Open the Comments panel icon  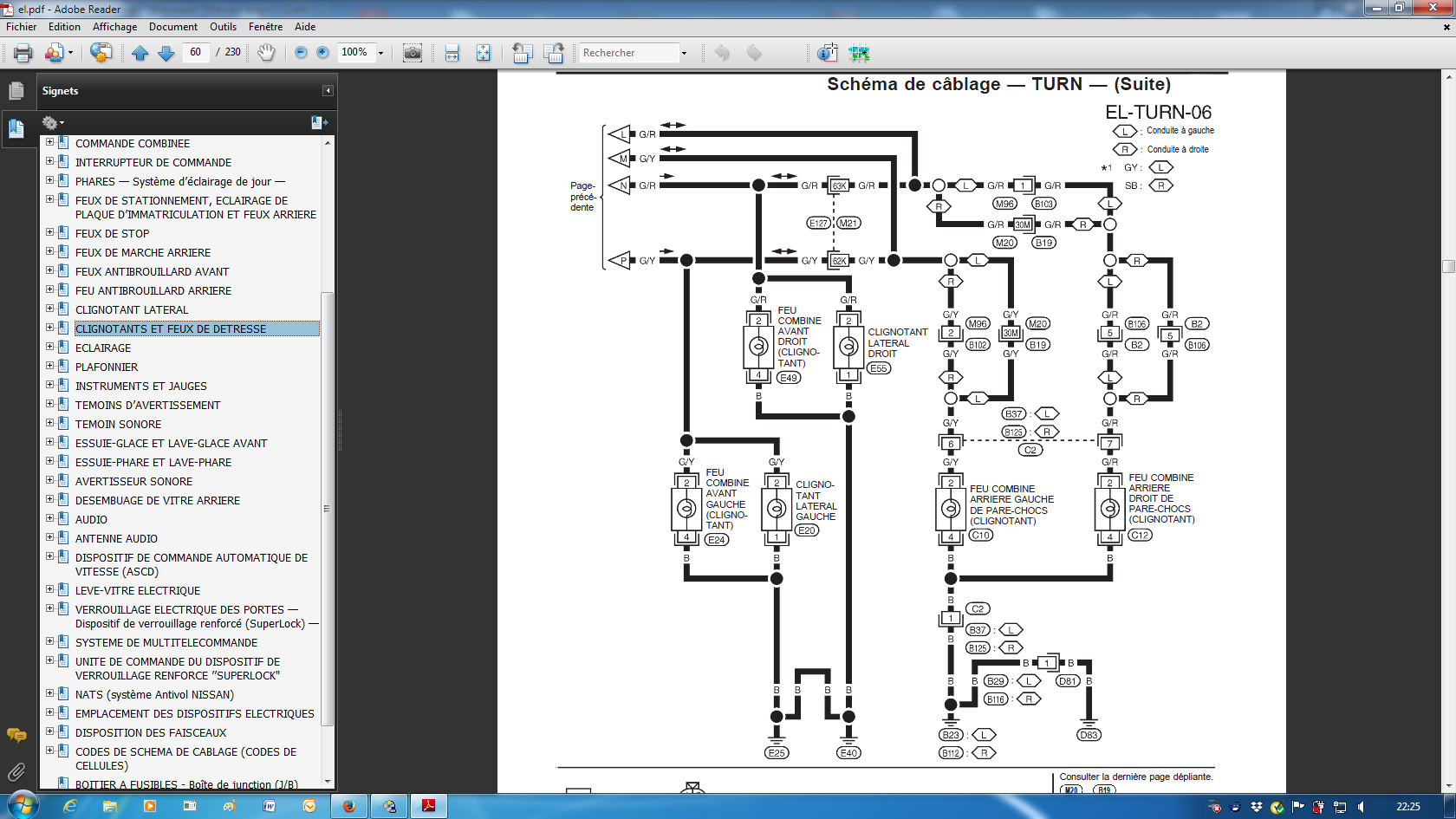[16, 736]
